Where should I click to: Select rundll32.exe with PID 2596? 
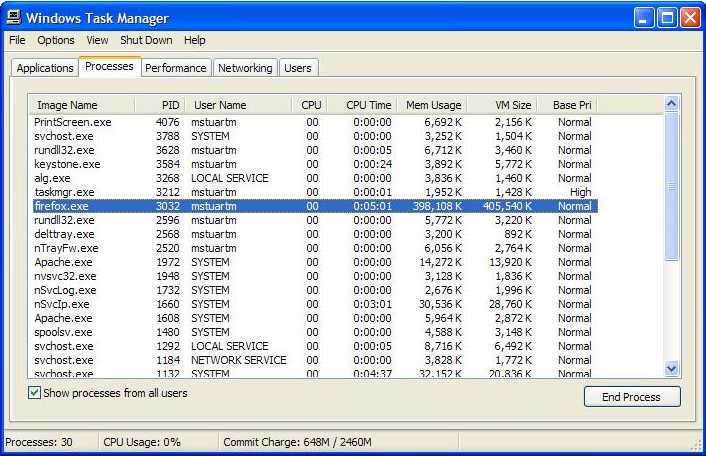pos(315,220)
